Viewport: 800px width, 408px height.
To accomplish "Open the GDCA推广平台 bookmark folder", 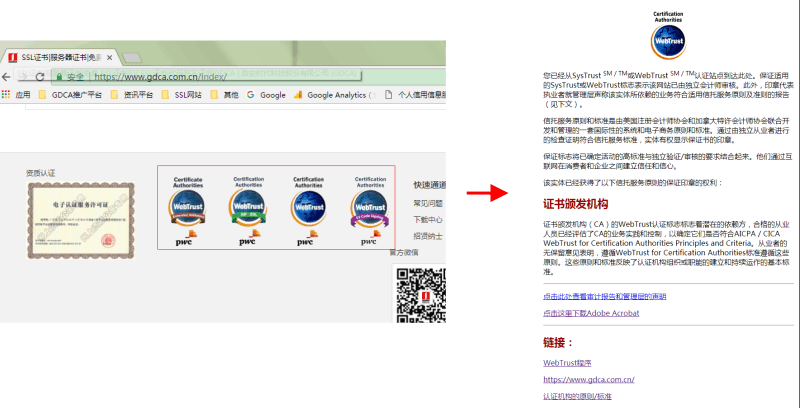I will pos(70,95).
